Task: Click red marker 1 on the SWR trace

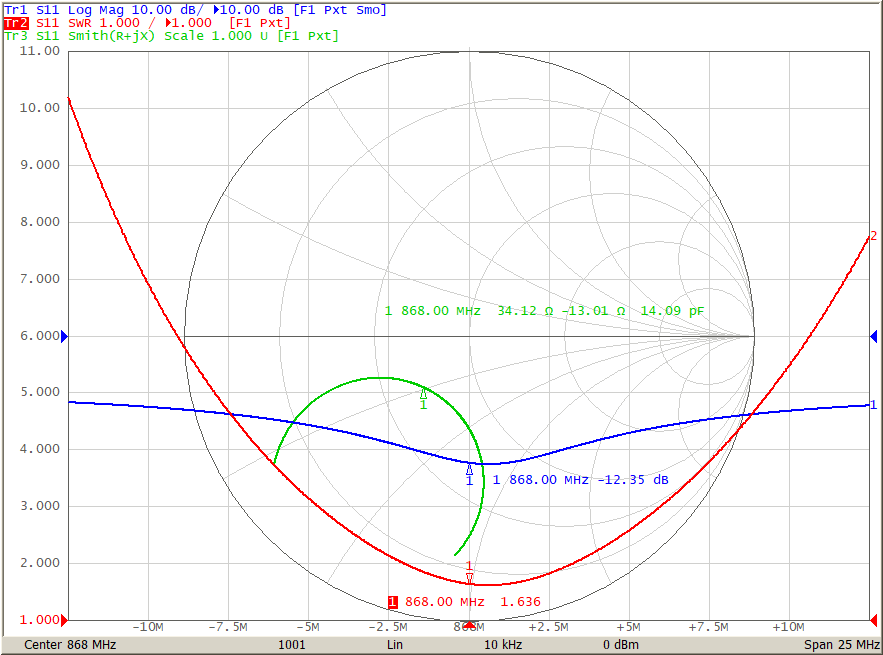Action: (x=469, y=577)
